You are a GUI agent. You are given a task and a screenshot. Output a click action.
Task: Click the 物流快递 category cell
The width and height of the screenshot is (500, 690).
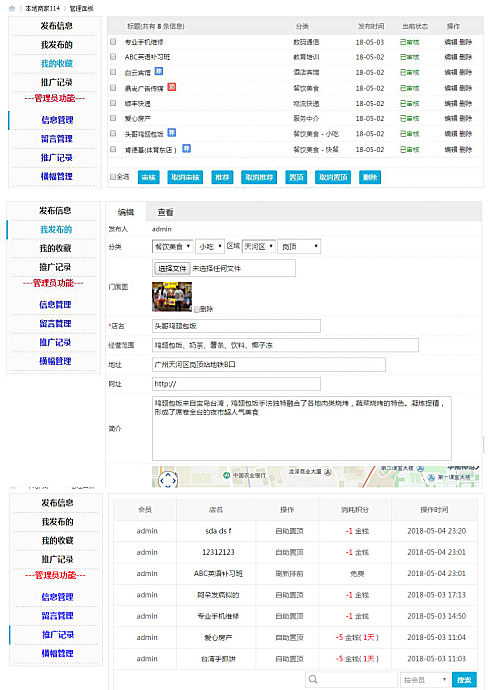click(x=306, y=103)
